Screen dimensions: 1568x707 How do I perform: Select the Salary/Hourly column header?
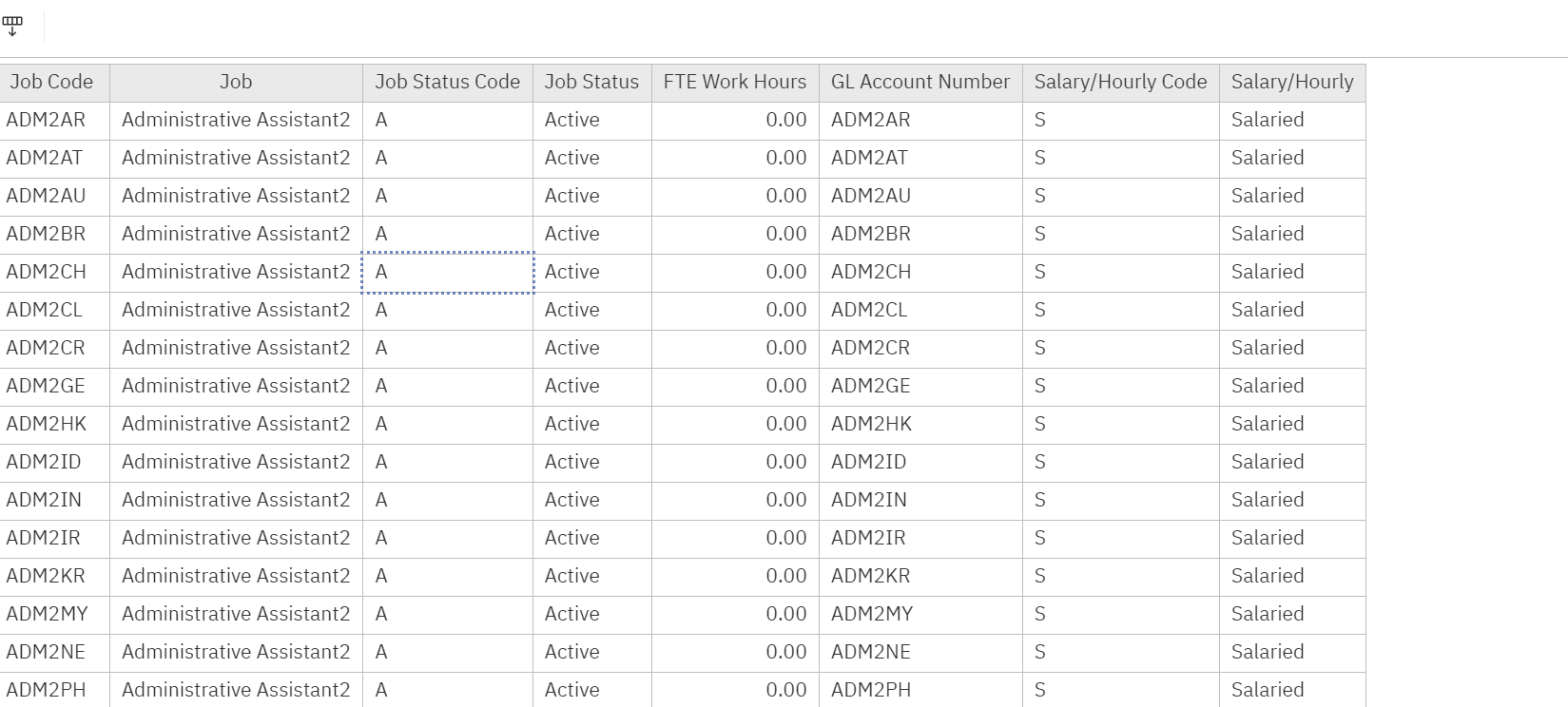(x=1292, y=83)
